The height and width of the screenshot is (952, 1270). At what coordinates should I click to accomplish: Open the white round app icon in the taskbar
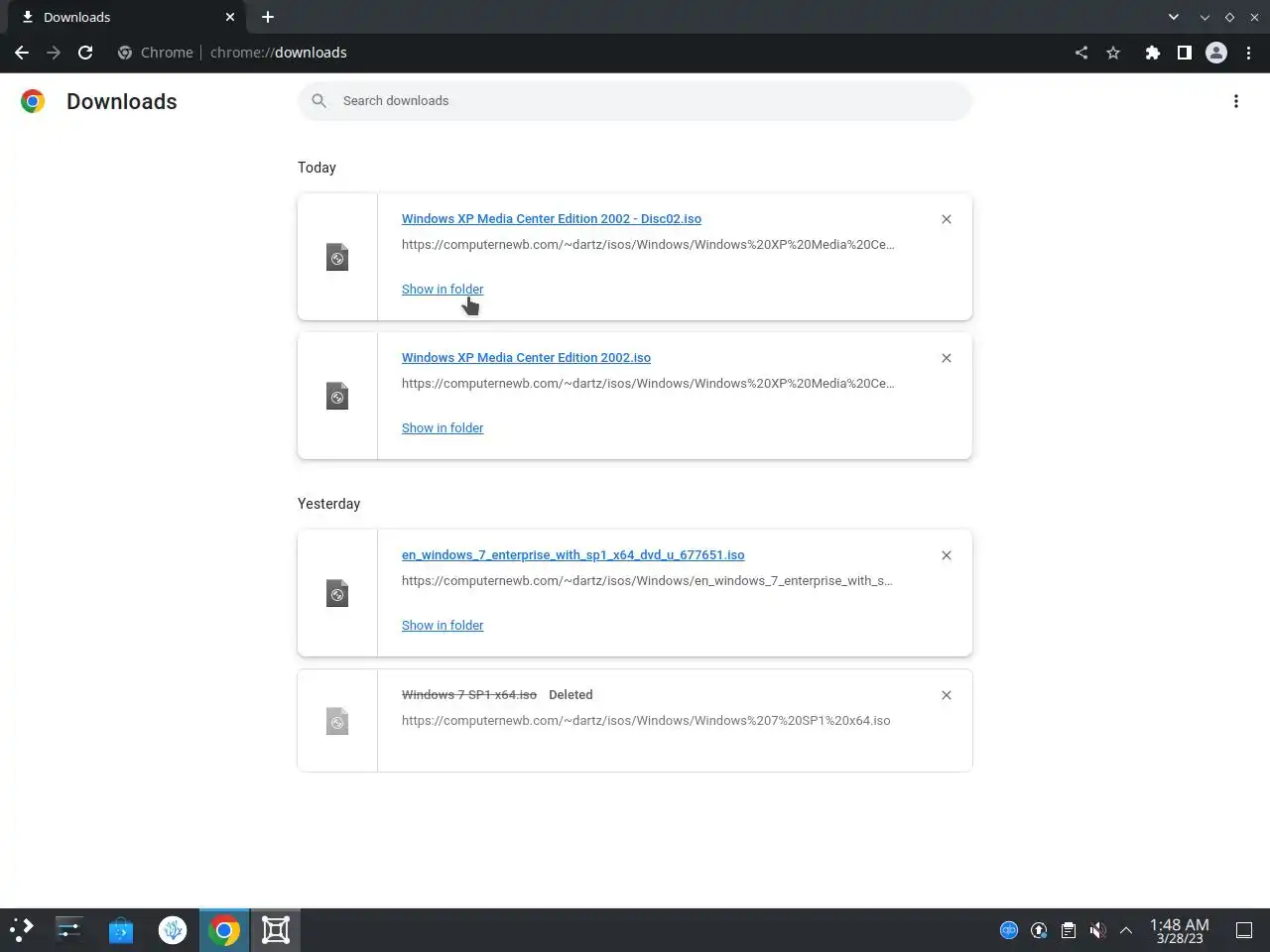[x=173, y=930]
